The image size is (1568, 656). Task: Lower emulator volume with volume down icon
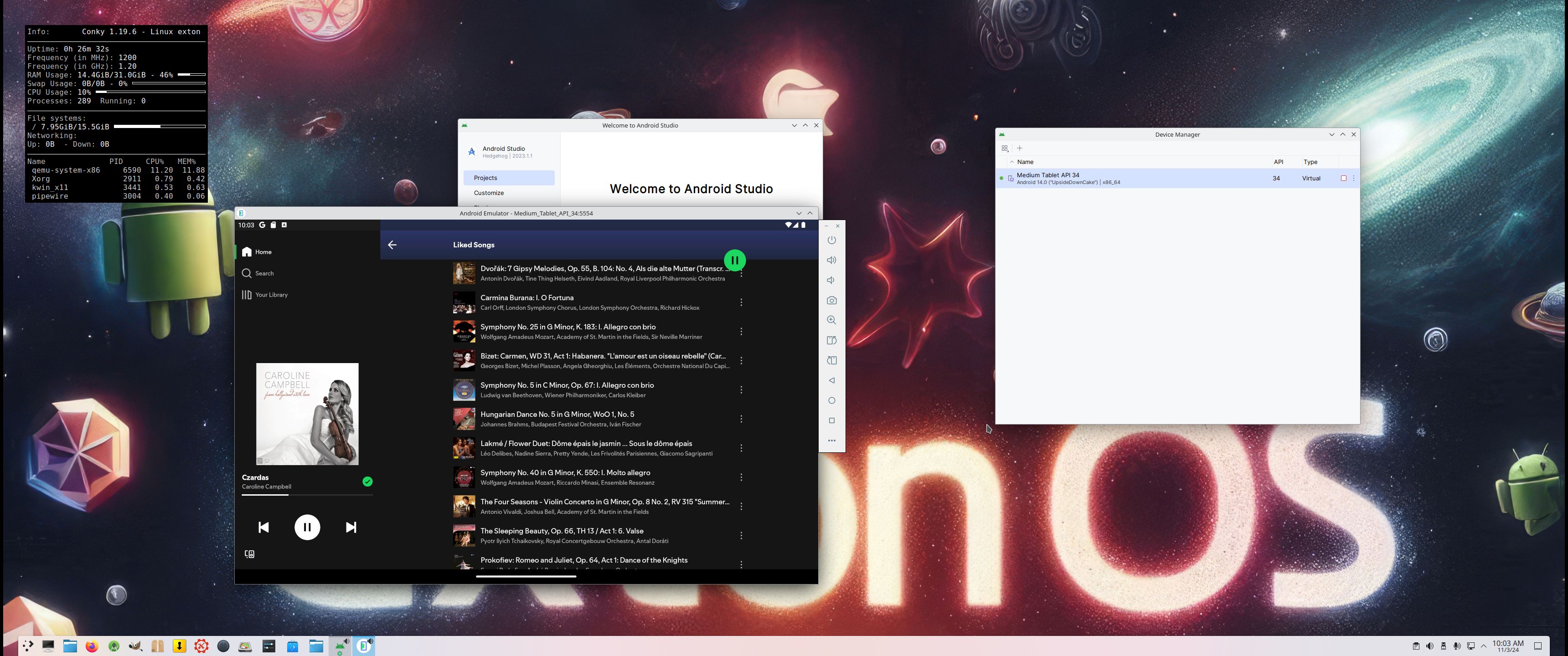tap(831, 280)
